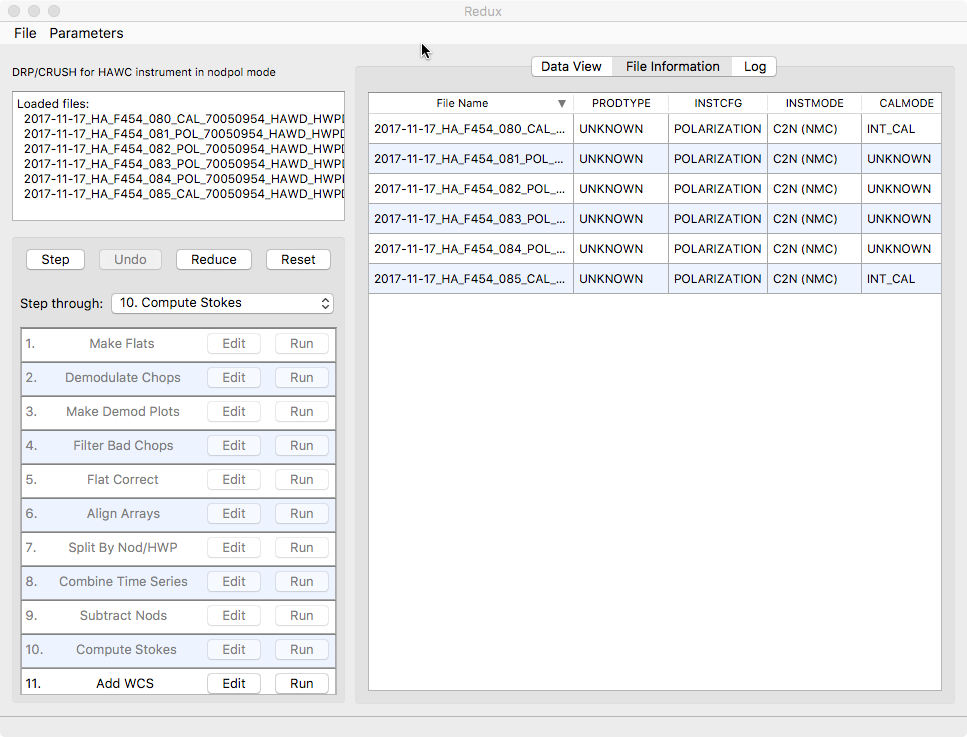Click loaded file 085_CAL in file list
Image resolution: width=967 pixels, height=737 pixels.
tap(184, 194)
